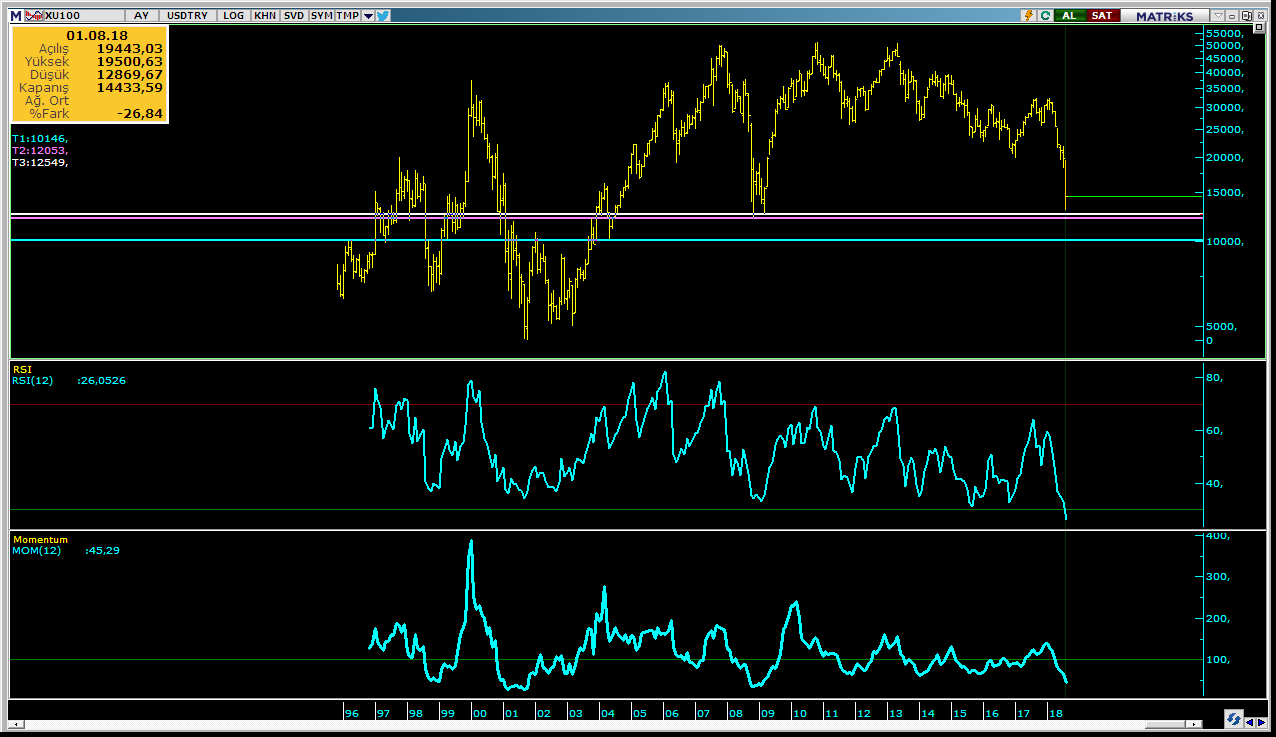Image resolution: width=1276 pixels, height=737 pixels.
Task: Open the window menu triangle dropdown
Action: (x=1218, y=15)
